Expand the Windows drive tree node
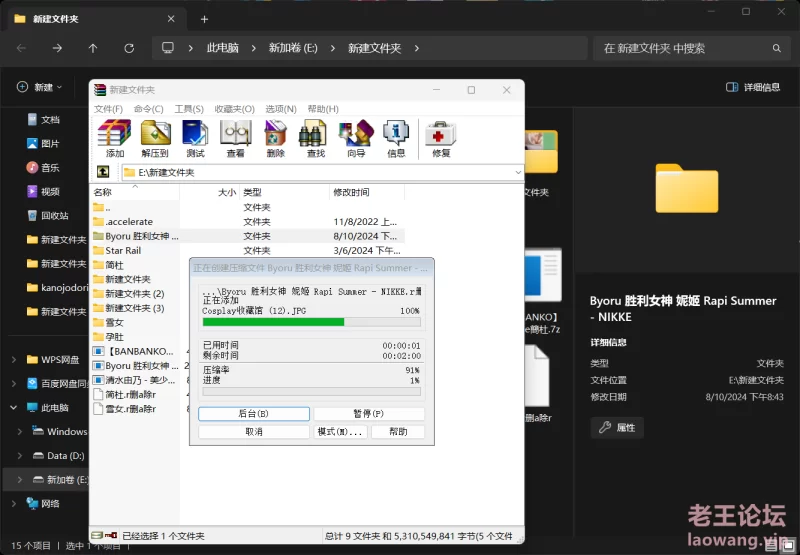Image resolution: width=800 pixels, height=555 pixels. point(20,432)
